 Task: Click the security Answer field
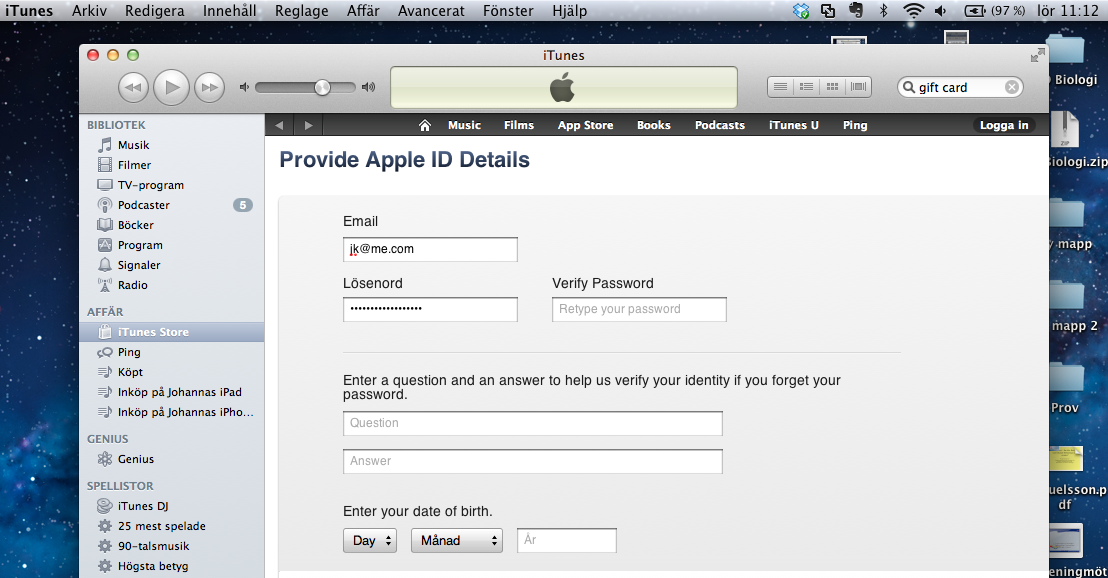(x=533, y=461)
